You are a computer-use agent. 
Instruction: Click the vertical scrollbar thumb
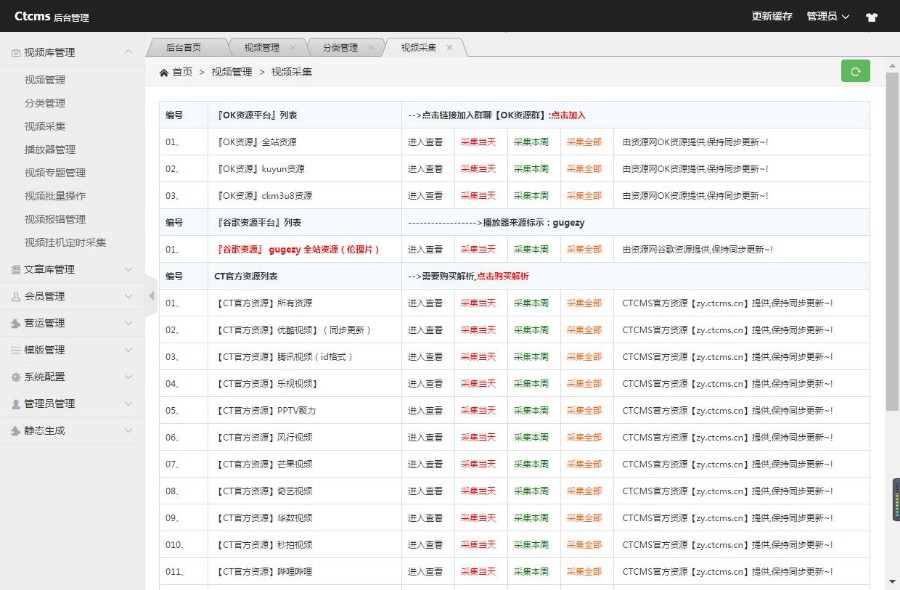click(x=892, y=241)
